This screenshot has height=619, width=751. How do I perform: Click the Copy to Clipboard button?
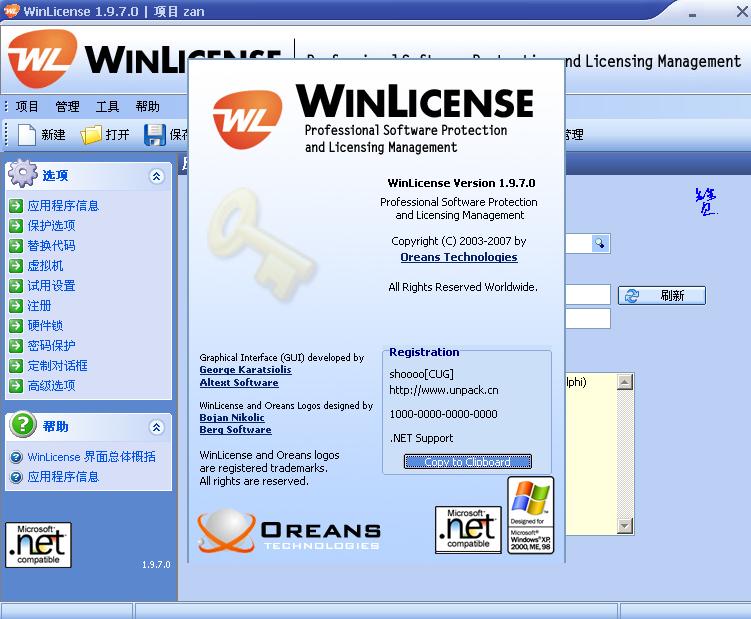pos(467,462)
